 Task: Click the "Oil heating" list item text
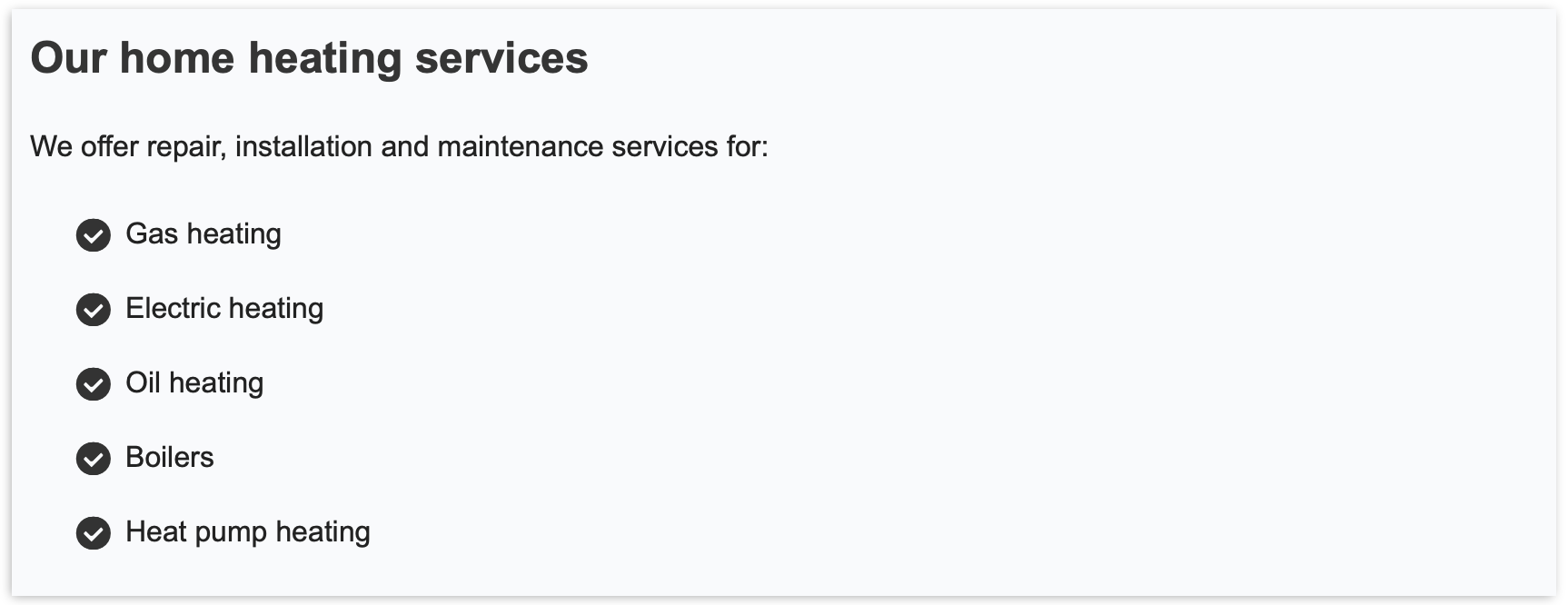coord(194,383)
